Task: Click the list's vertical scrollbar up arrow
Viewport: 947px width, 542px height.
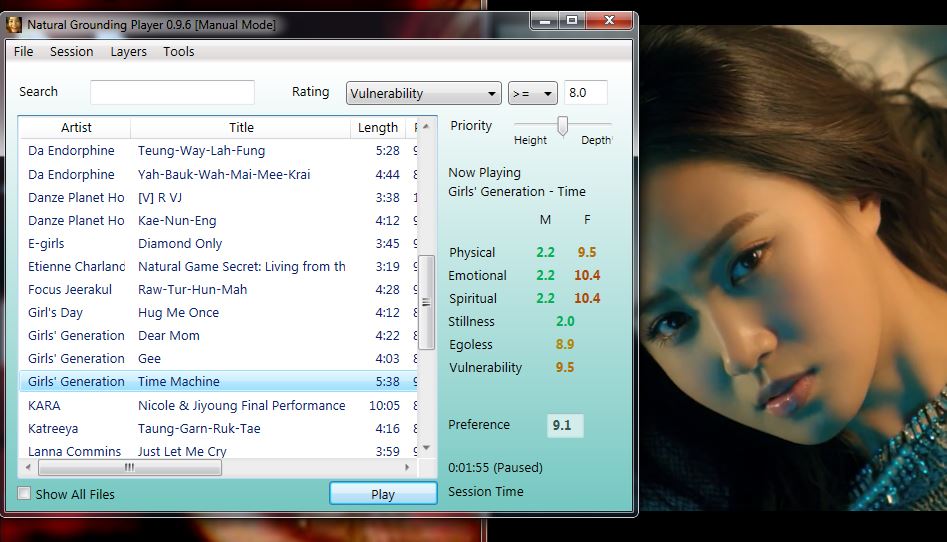Action: tap(426, 127)
